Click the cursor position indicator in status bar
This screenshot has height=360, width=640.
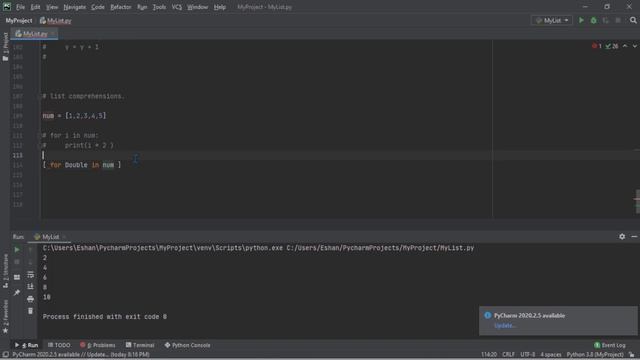coord(489,354)
